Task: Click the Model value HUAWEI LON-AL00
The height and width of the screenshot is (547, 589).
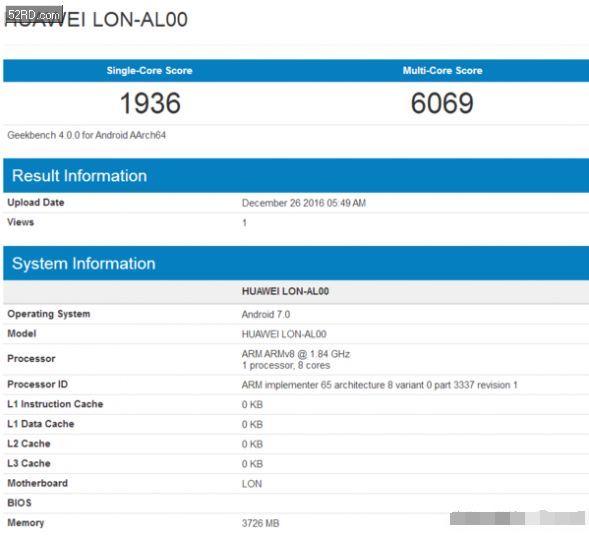Action: (284, 334)
